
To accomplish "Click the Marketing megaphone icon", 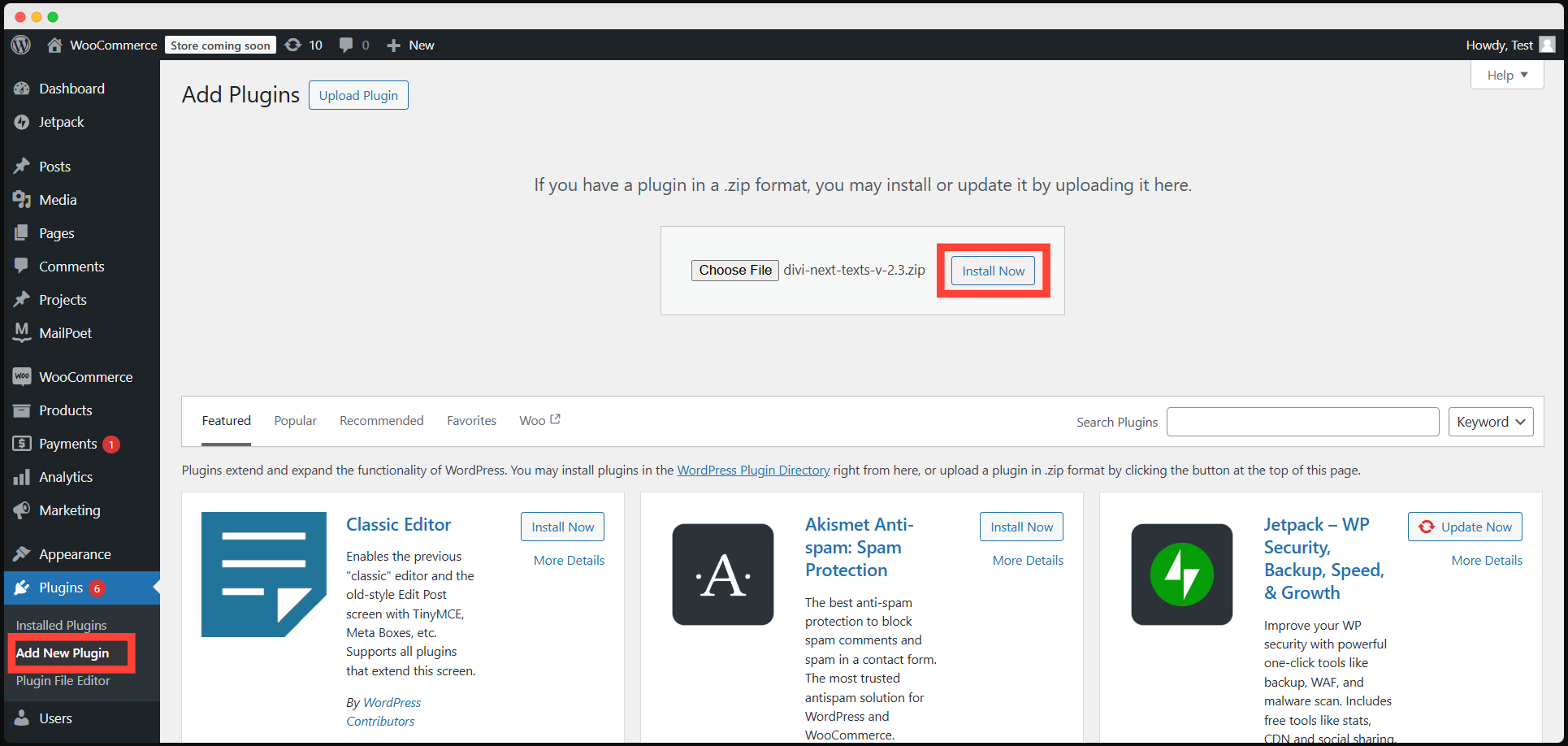I will coord(22,510).
